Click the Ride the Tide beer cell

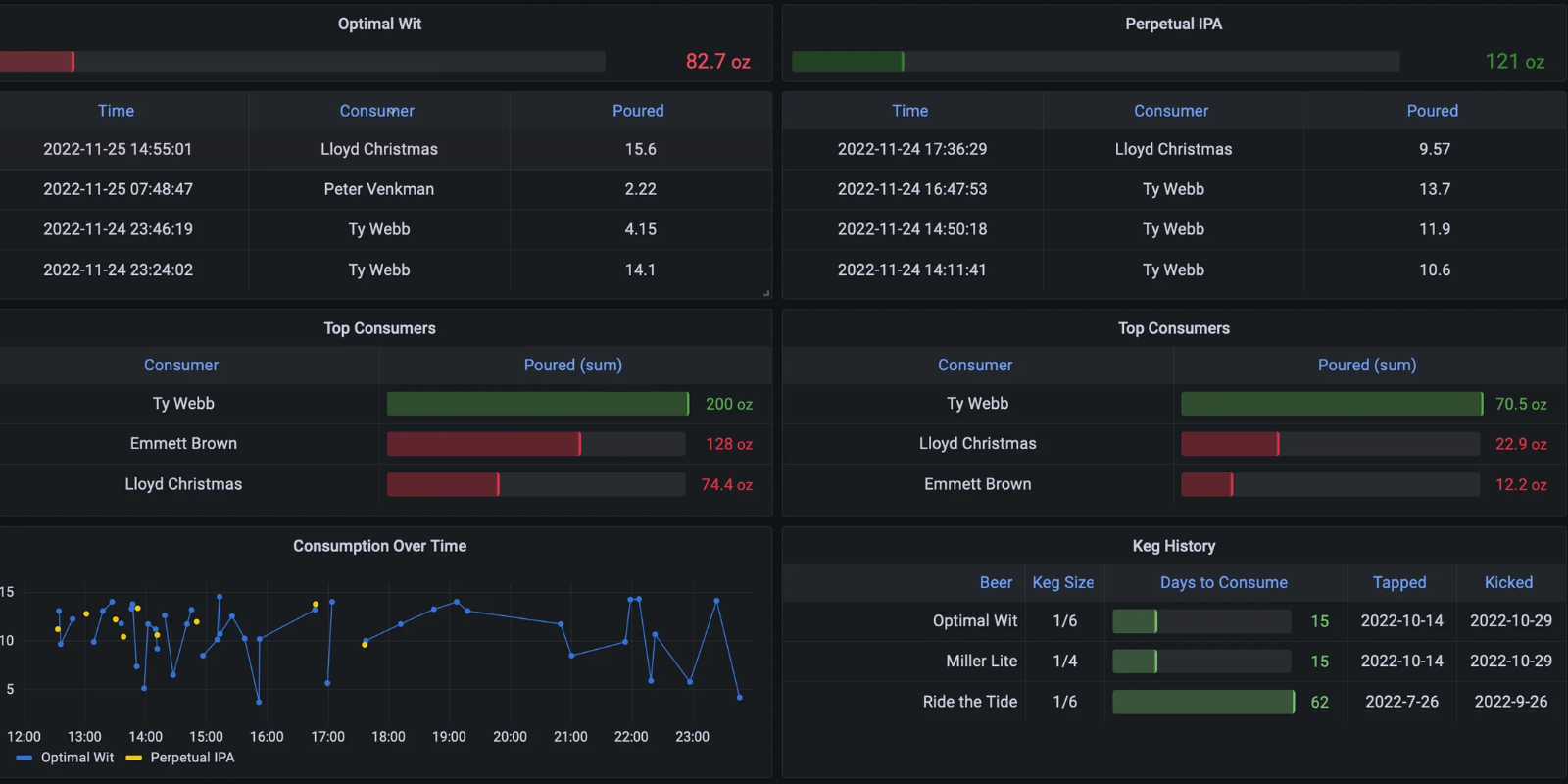coord(969,702)
